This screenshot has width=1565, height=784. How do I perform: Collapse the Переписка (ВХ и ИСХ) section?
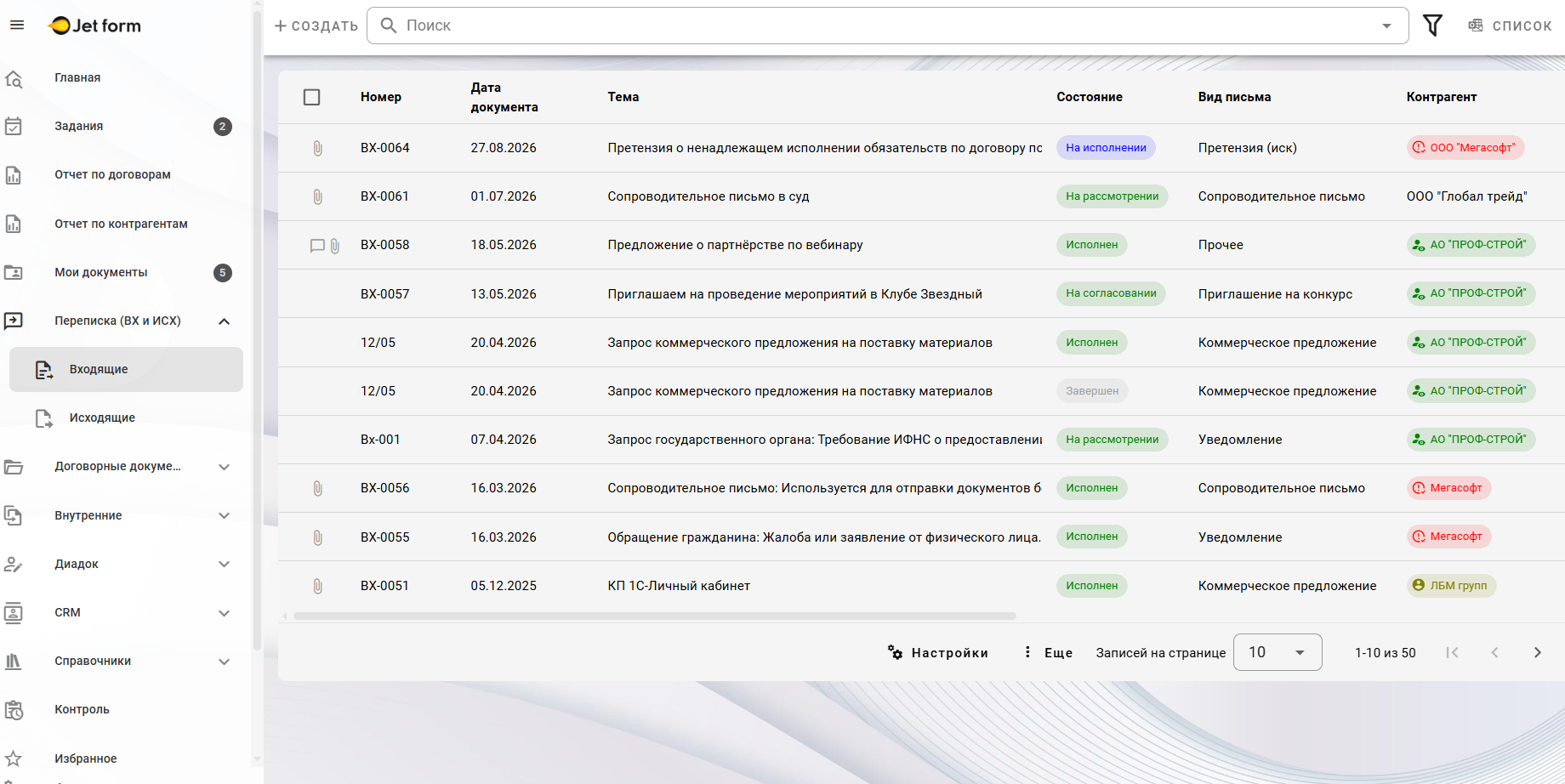tap(225, 321)
